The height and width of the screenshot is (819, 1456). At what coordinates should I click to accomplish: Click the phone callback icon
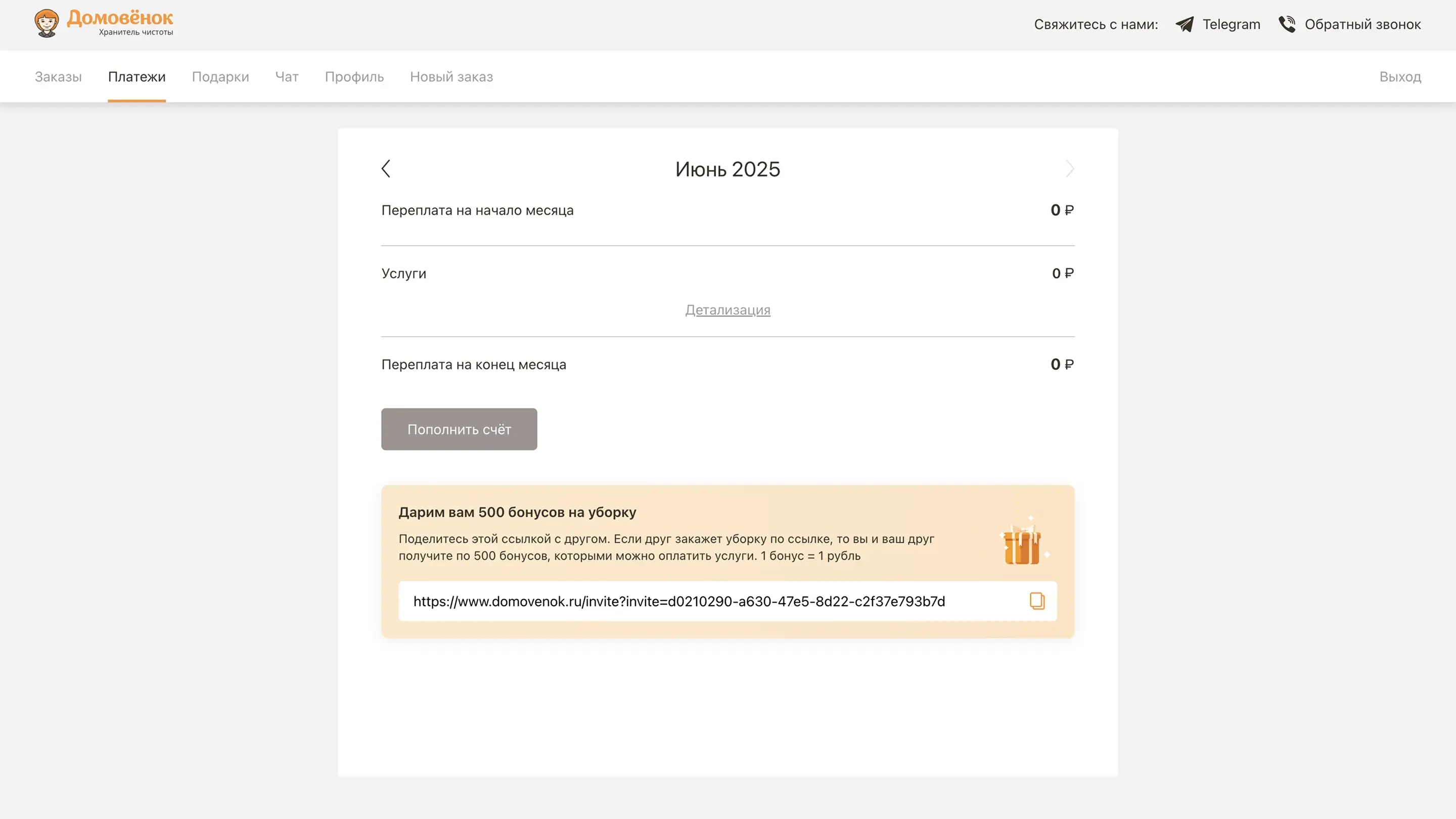(x=1287, y=24)
